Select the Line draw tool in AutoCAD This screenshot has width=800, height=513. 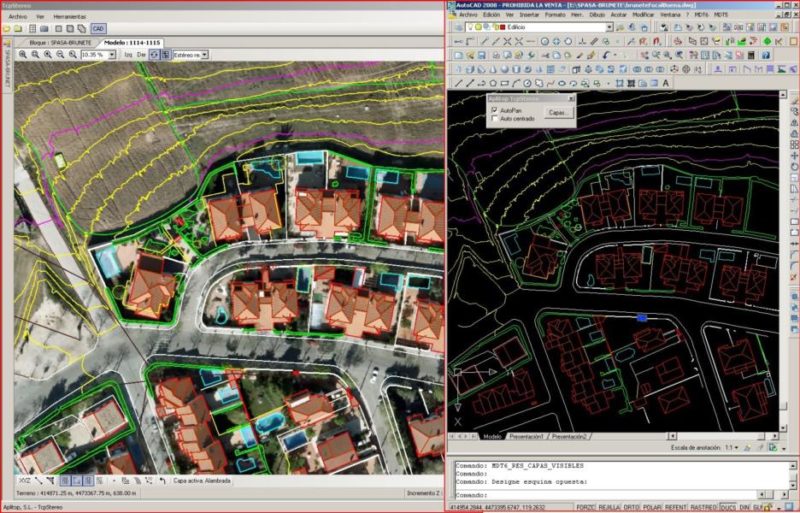(458, 84)
